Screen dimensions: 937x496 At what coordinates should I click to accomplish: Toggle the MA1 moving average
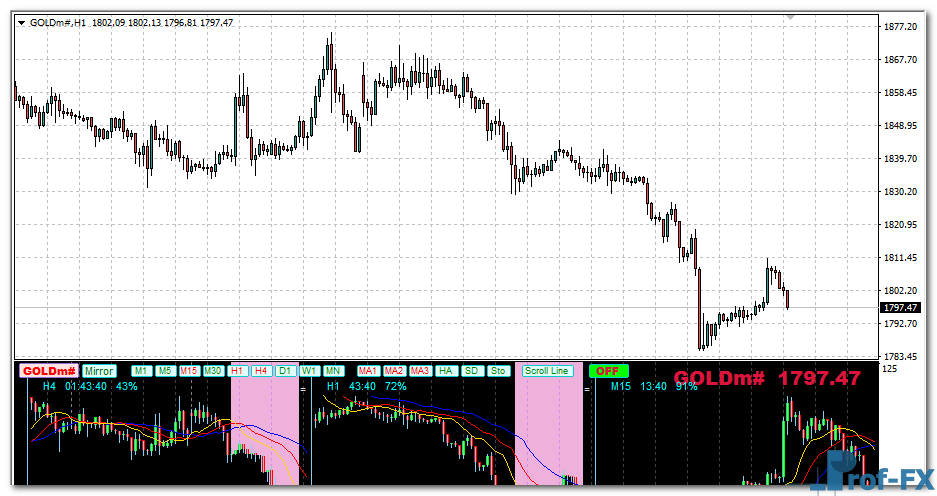(x=368, y=371)
